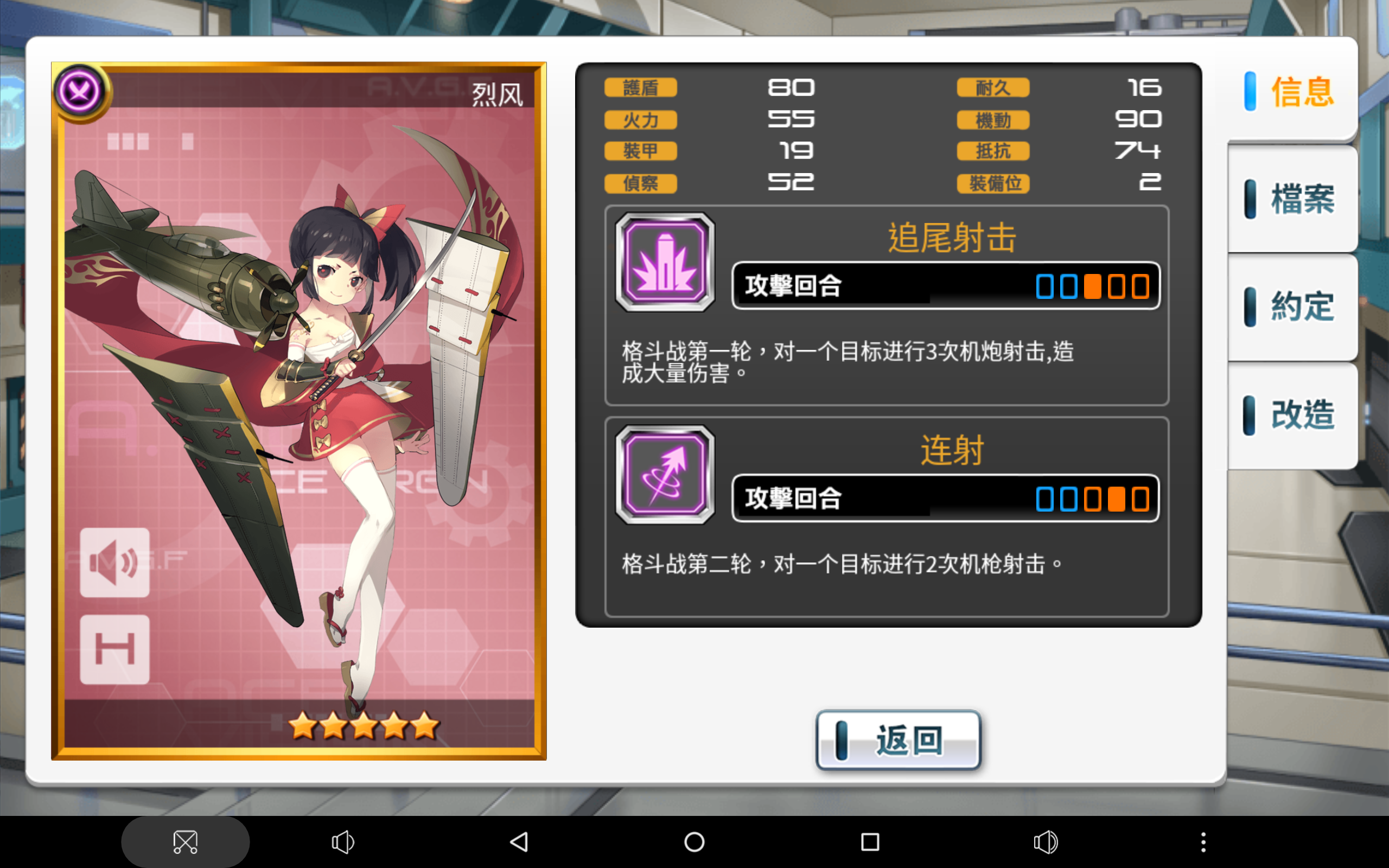Switch to the 信息 tab

pyautogui.click(x=1292, y=92)
